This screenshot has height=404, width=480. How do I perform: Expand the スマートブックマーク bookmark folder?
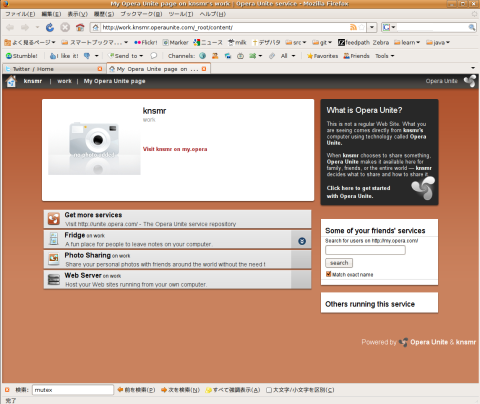(95, 42)
